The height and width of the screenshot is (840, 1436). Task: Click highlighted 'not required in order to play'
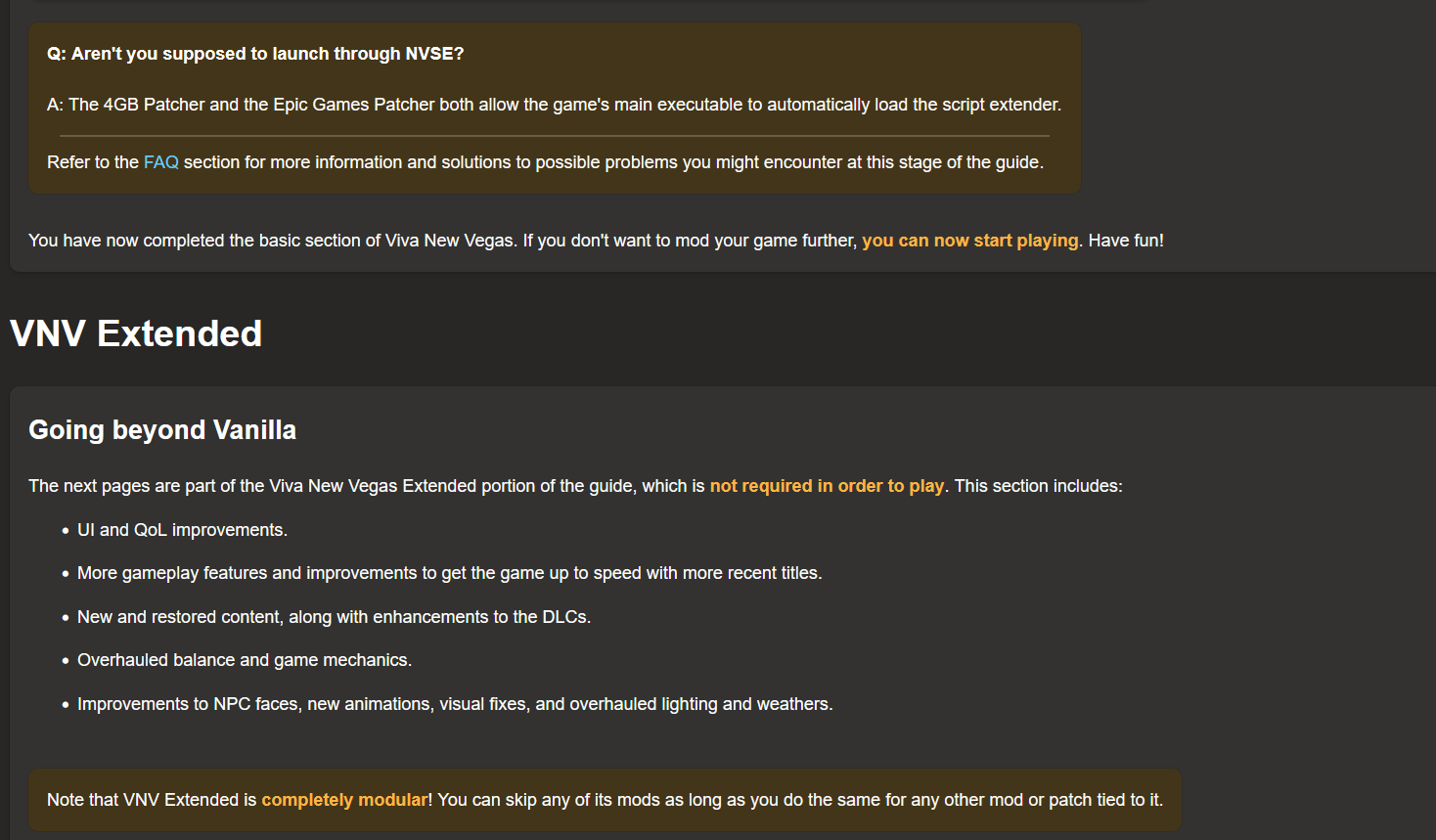point(827,486)
